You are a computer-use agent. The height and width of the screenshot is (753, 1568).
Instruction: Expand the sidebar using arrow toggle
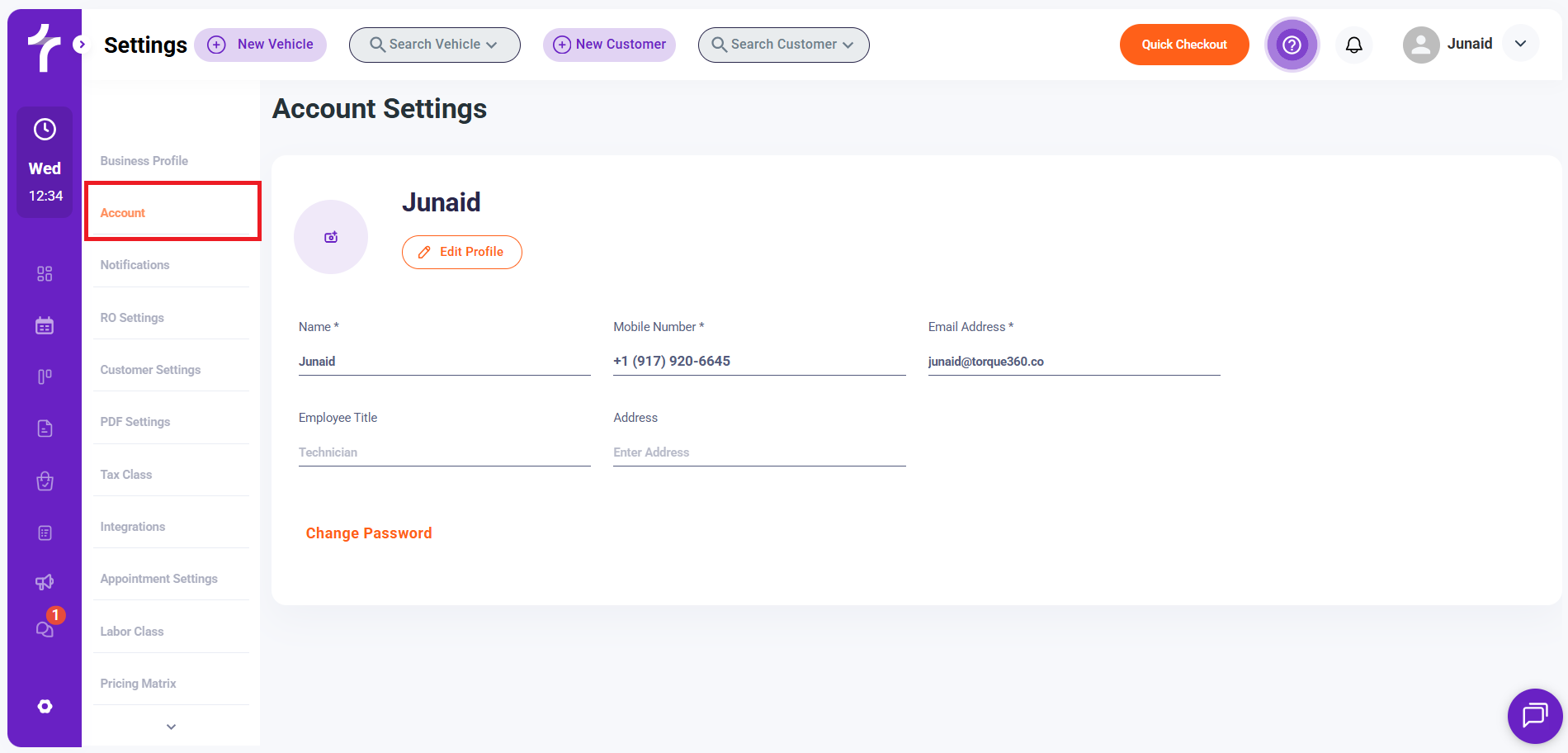(81, 45)
